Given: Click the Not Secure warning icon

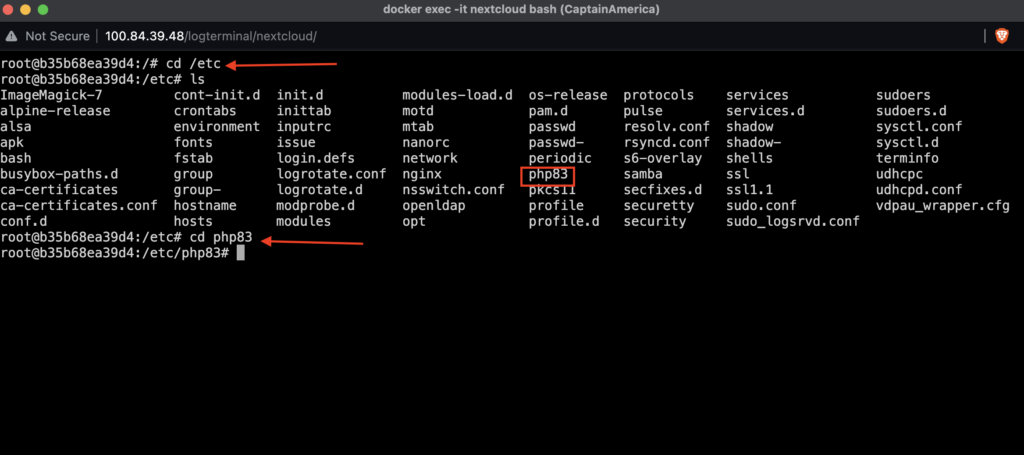Looking at the screenshot, I should [11, 36].
